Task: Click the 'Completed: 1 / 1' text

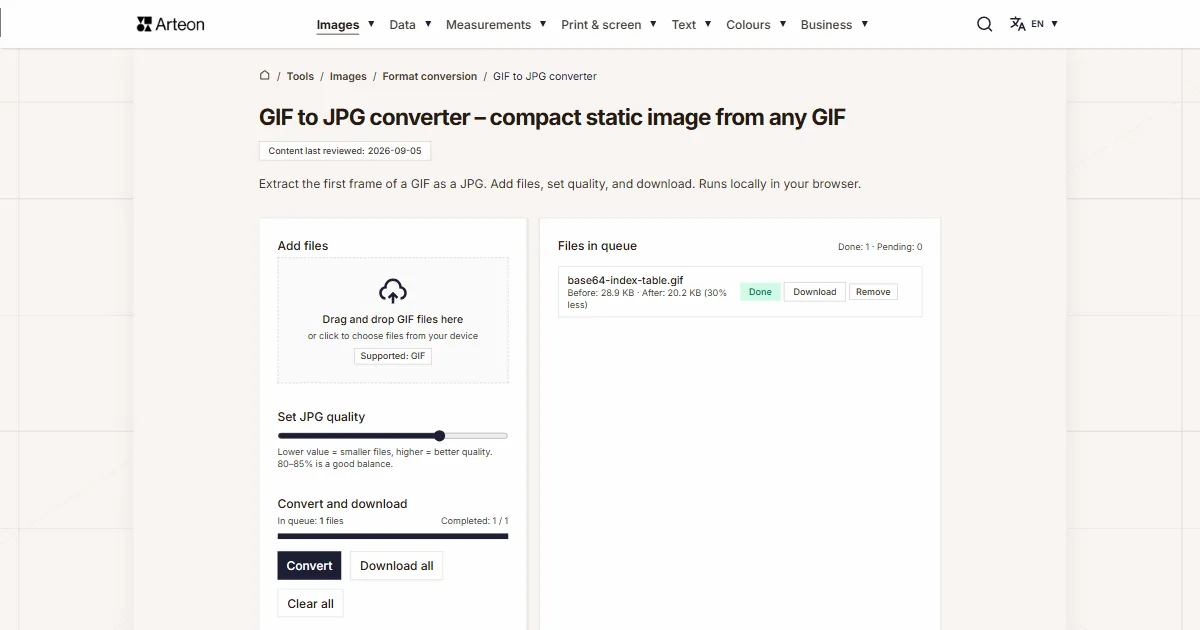Action: [x=475, y=521]
